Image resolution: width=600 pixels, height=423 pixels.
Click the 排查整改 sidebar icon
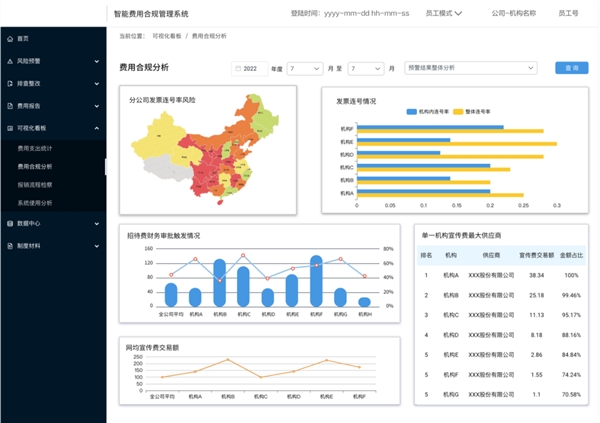[9, 84]
